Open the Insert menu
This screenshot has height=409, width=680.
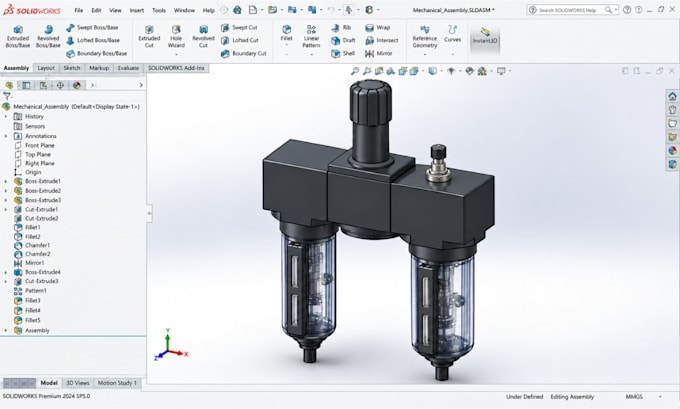[x=137, y=10]
